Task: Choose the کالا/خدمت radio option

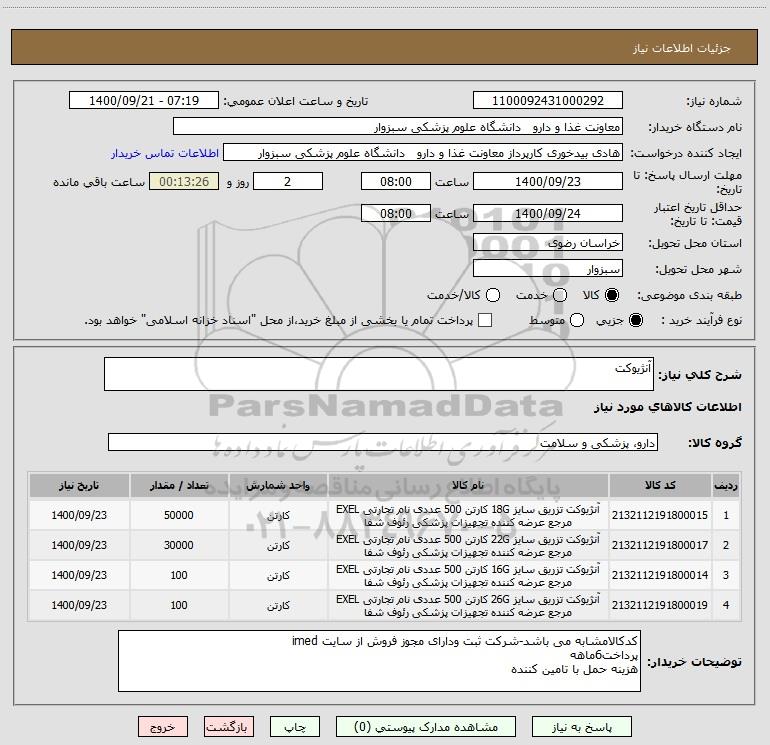Action: click(x=493, y=295)
